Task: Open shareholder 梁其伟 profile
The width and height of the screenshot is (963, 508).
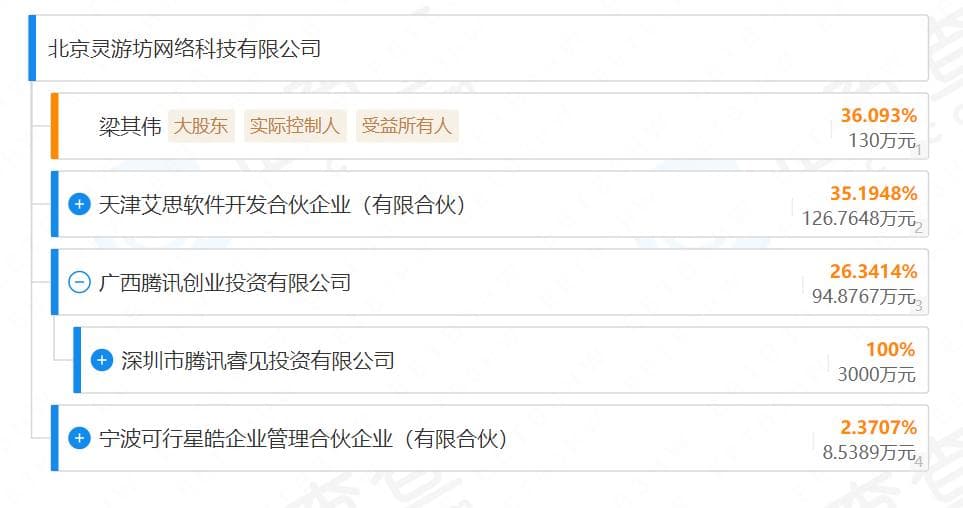Action: 130,127
